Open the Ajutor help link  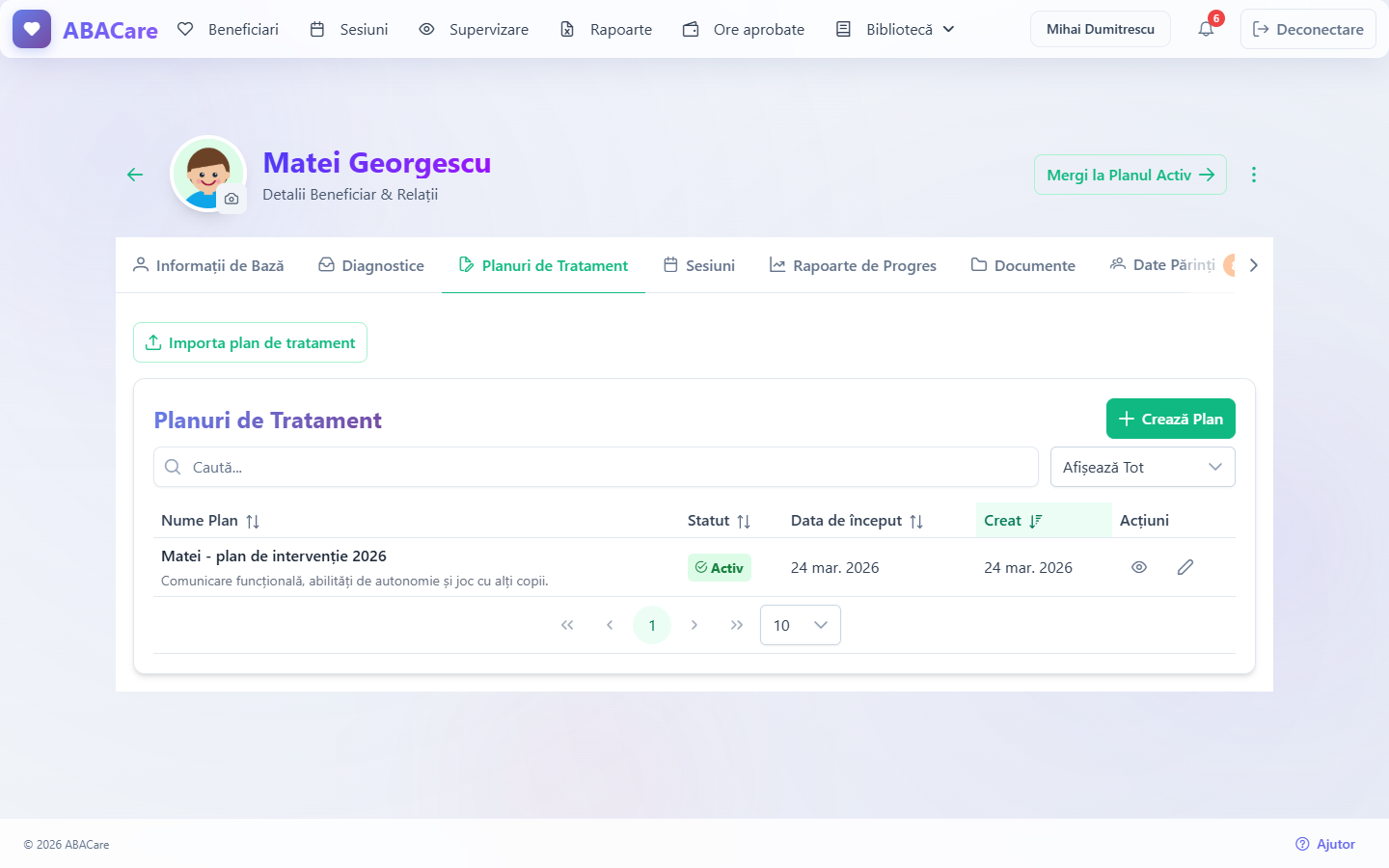coord(1325,844)
